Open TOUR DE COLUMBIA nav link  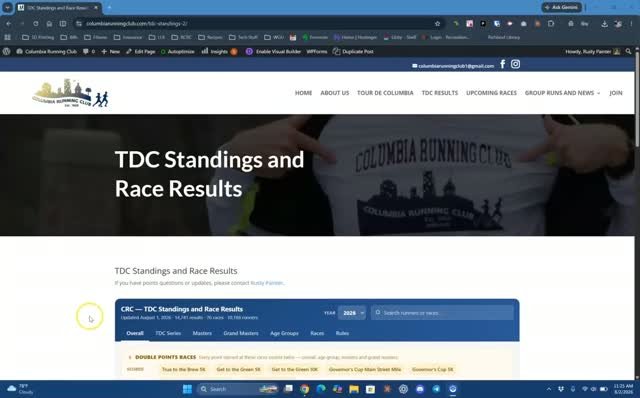pyautogui.click(x=385, y=93)
